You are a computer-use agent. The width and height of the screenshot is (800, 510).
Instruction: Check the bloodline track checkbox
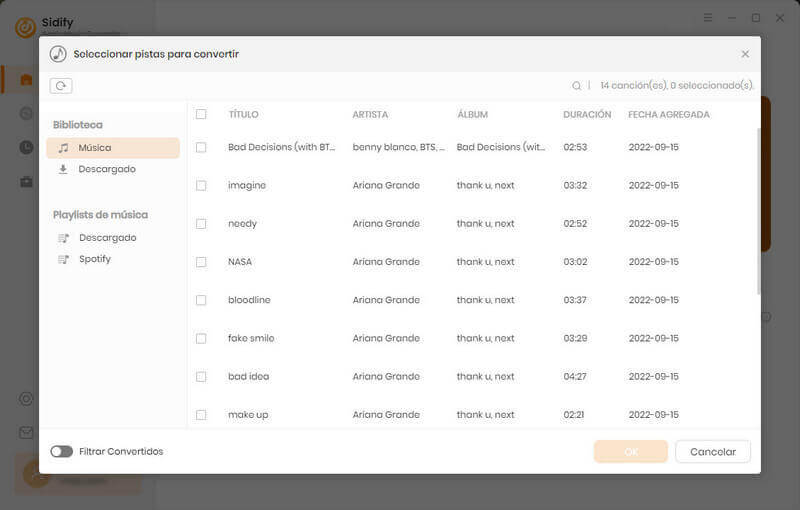(201, 300)
